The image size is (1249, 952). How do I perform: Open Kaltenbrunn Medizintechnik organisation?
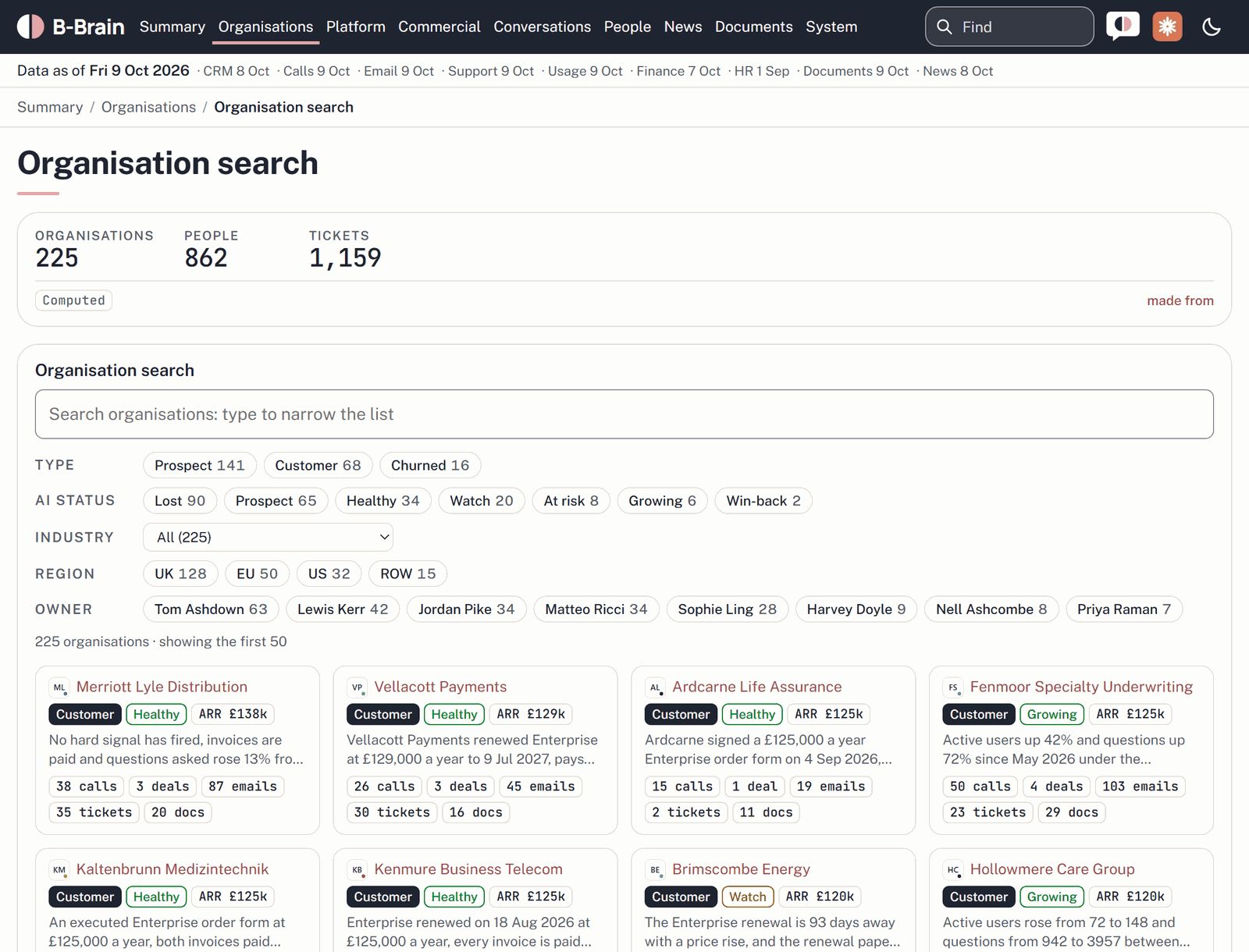pyautogui.click(x=173, y=869)
